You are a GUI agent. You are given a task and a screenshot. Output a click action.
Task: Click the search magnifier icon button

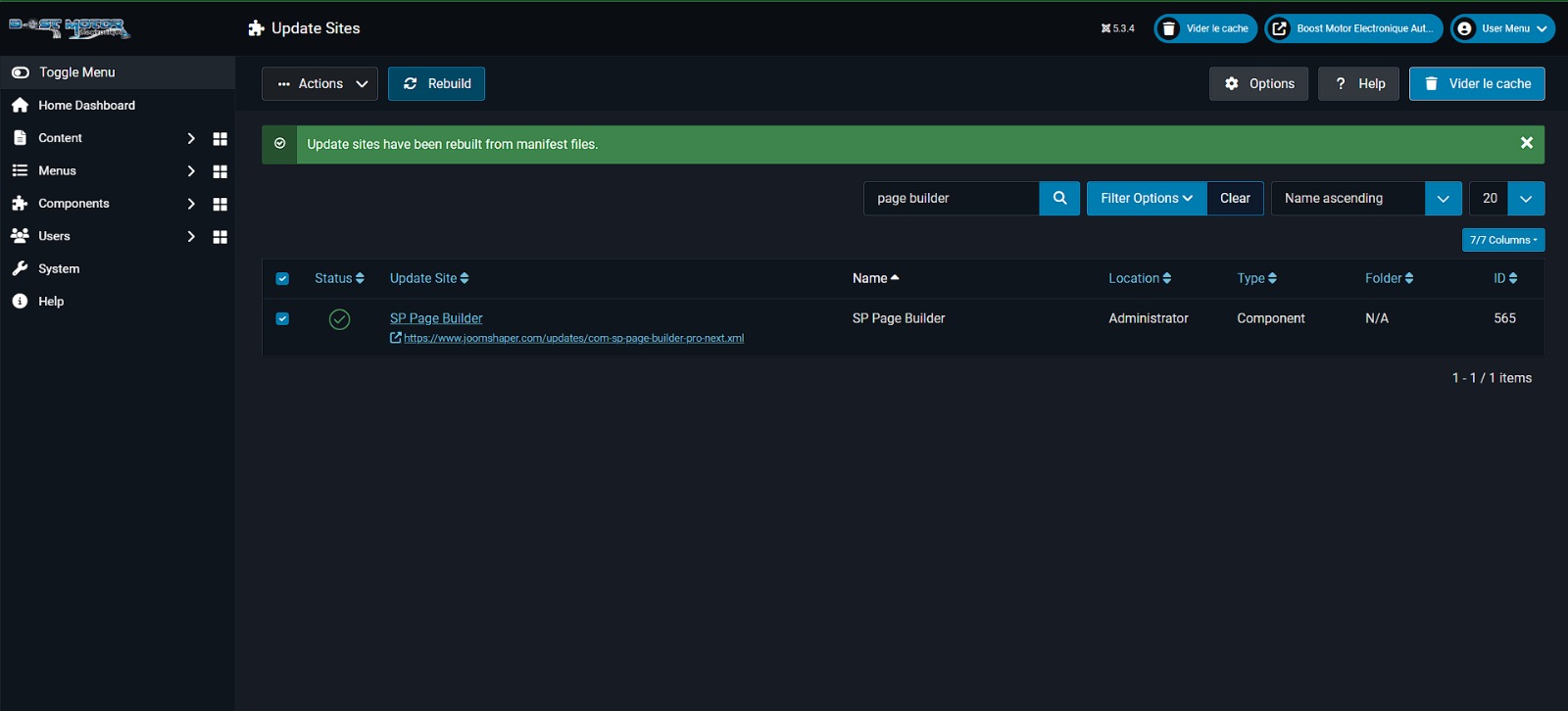1059,198
